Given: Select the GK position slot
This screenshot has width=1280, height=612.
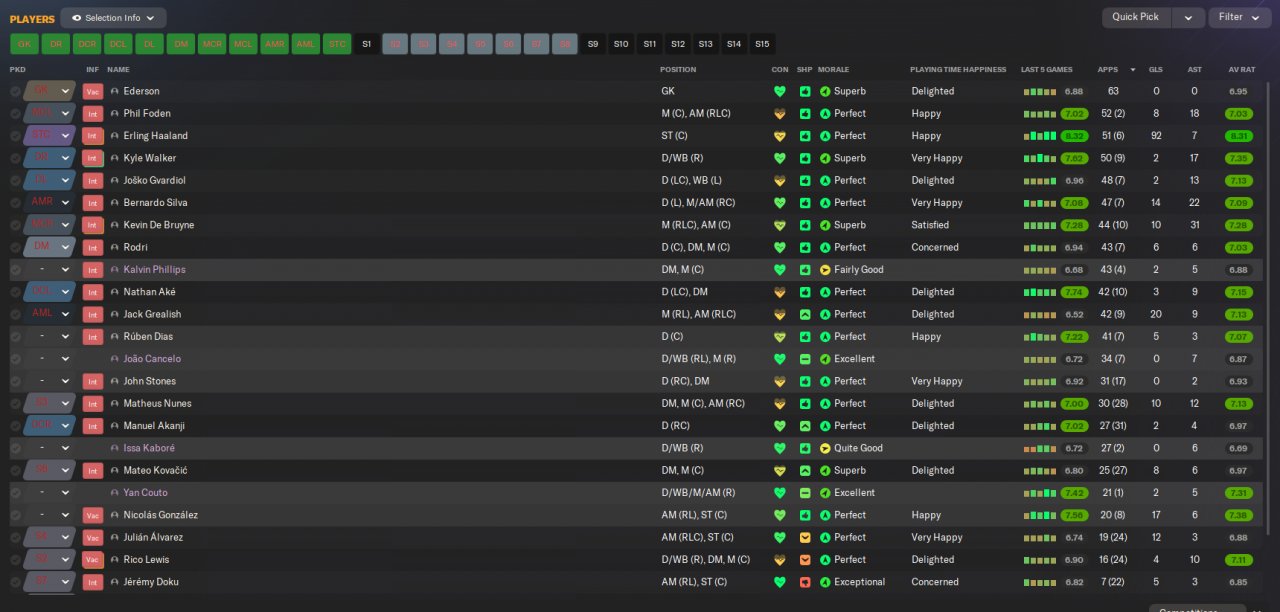Looking at the screenshot, I should click(x=25, y=44).
